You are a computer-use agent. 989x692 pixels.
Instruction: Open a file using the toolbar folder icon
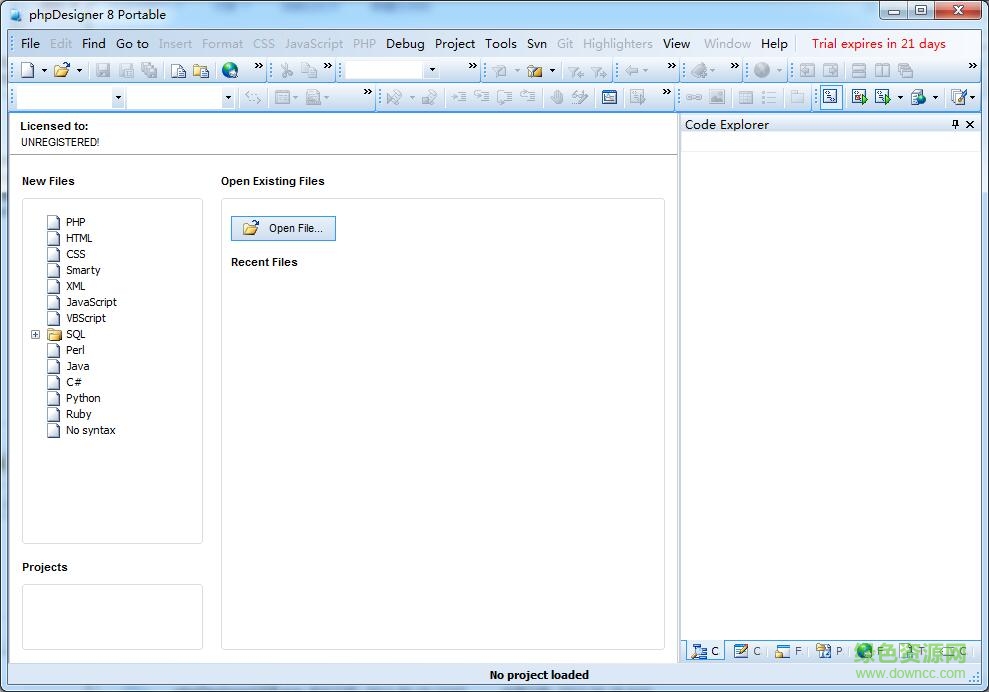(62, 70)
